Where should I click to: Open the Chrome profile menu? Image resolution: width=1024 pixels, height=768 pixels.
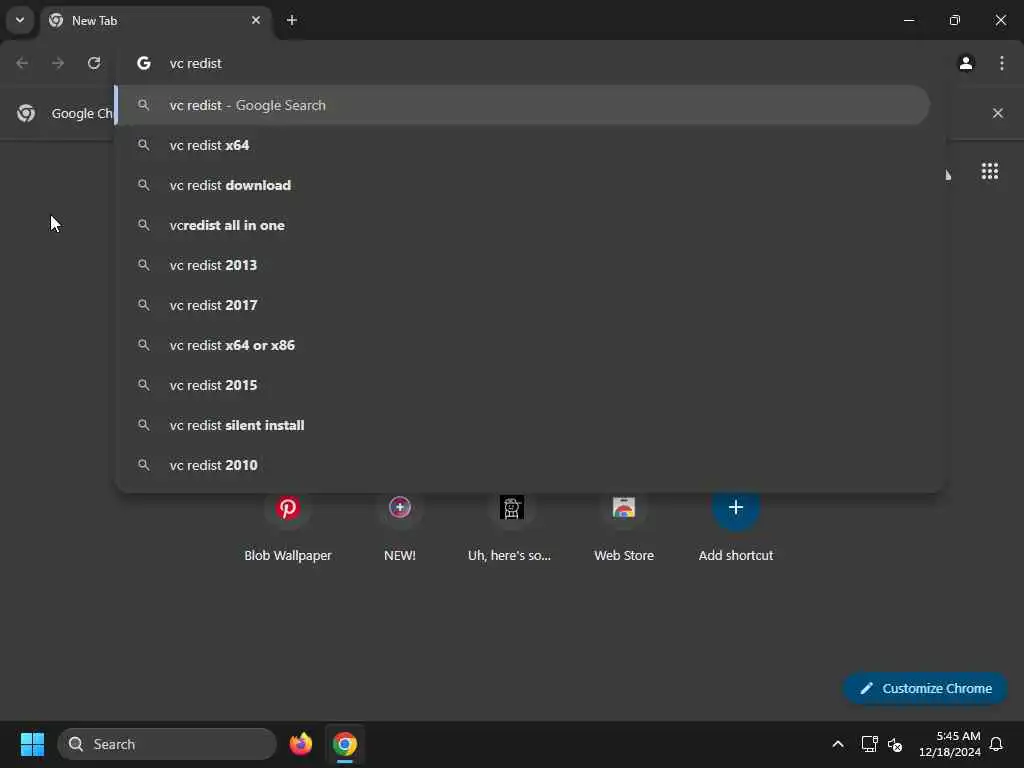966,63
